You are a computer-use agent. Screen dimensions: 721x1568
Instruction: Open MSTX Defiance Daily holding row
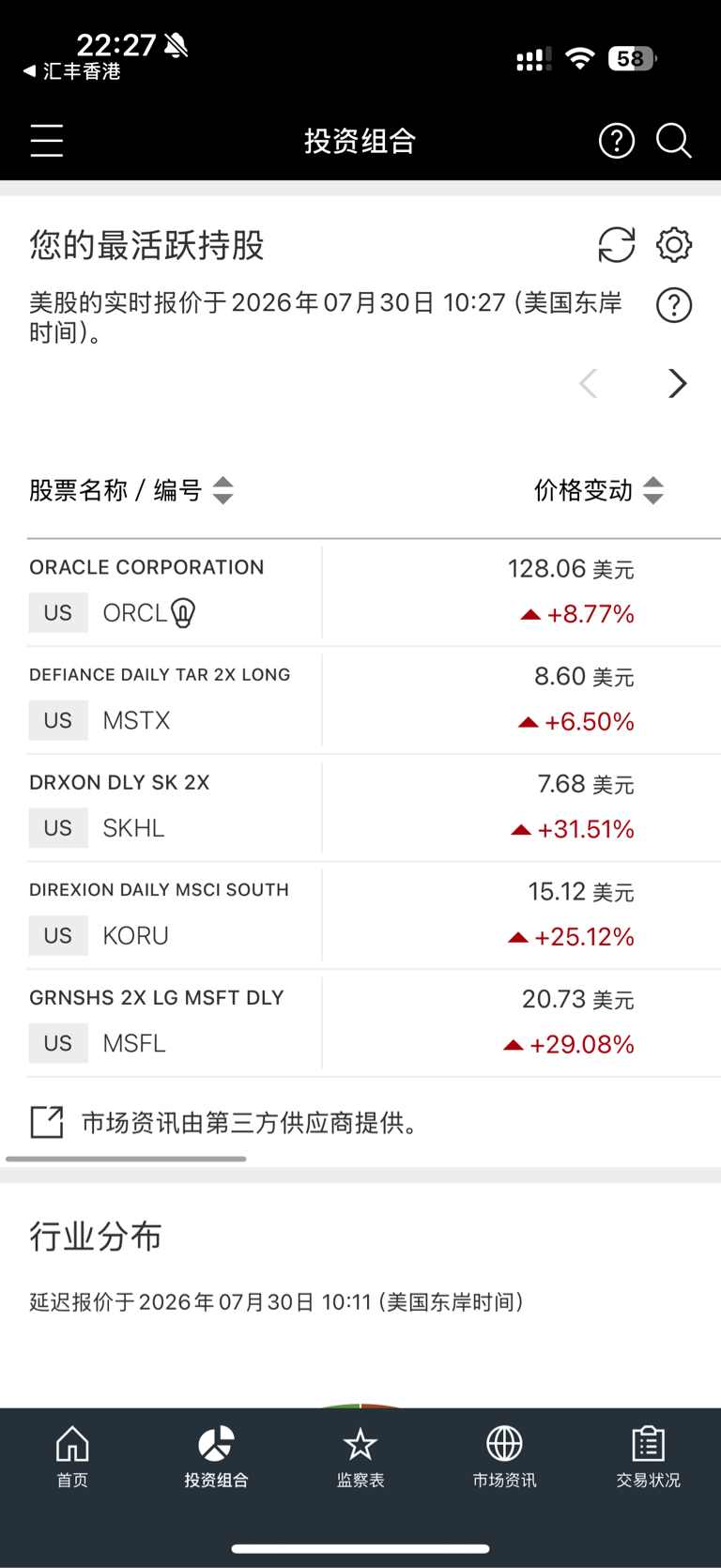pyautogui.click(x=375, y=700)
